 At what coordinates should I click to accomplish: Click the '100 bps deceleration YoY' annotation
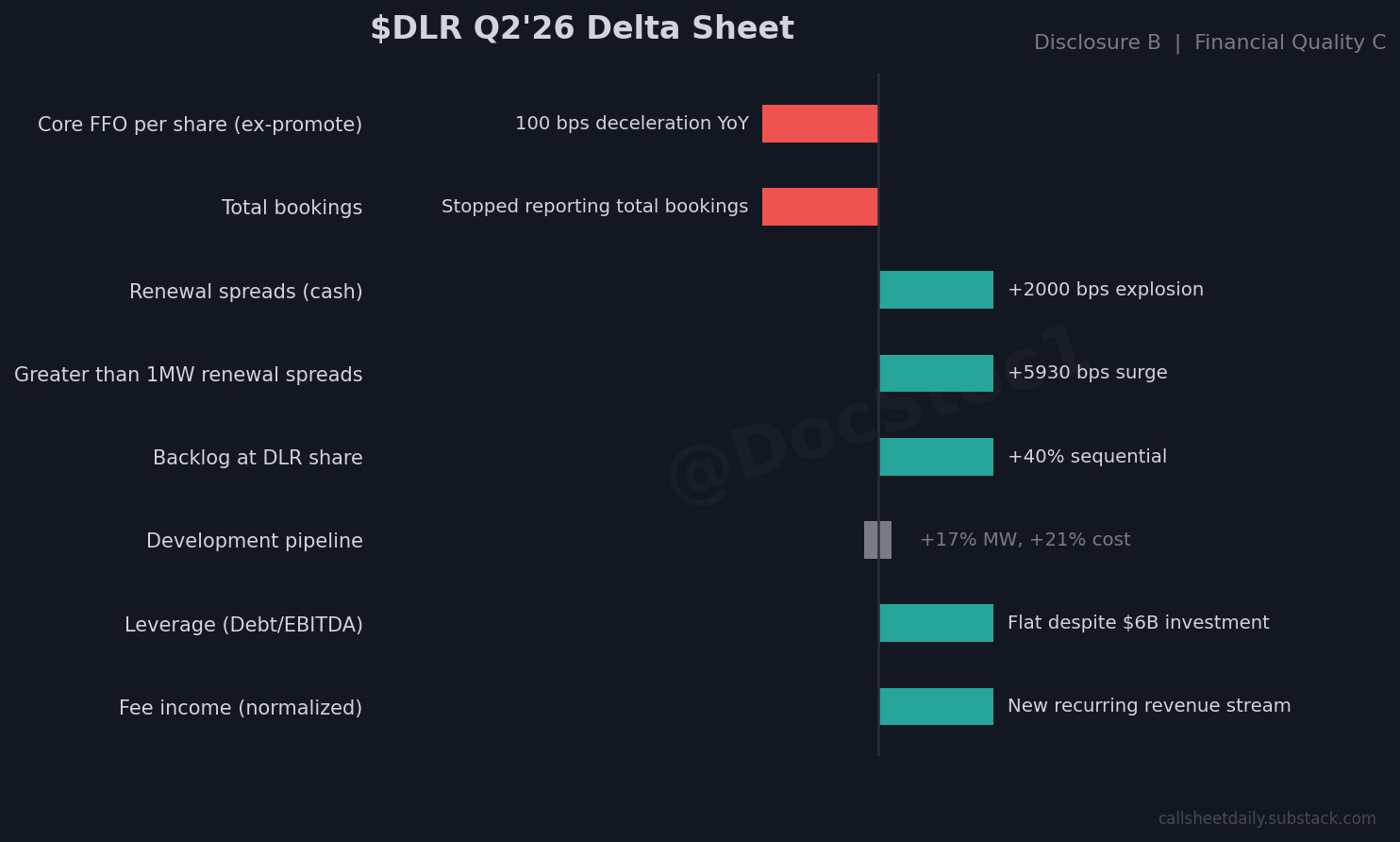pos(632,124)
